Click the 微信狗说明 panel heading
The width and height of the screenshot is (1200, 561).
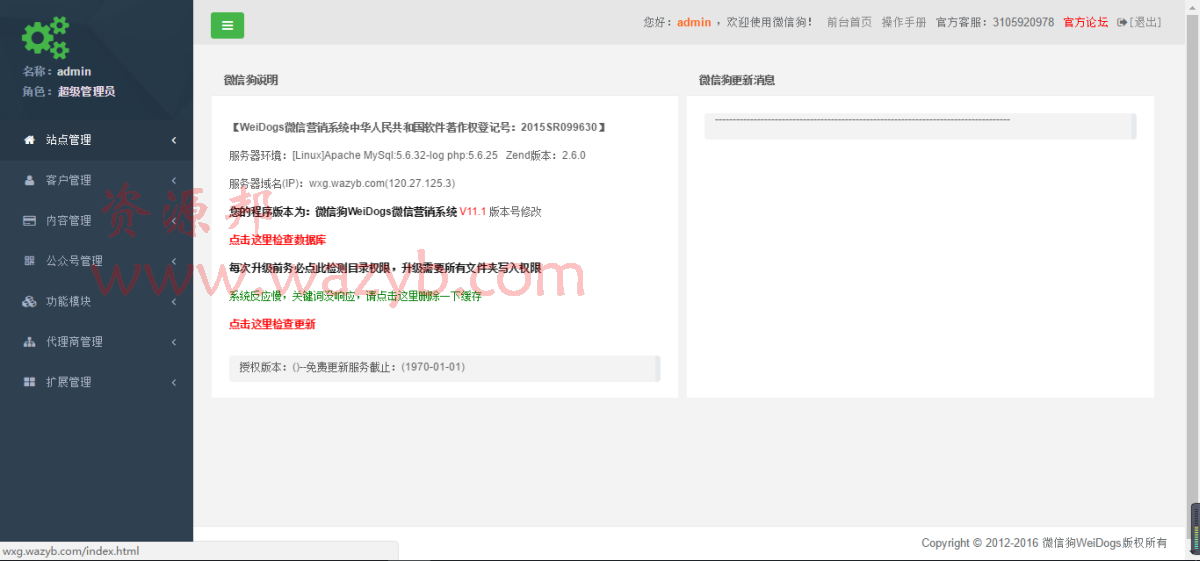point(251,80)
